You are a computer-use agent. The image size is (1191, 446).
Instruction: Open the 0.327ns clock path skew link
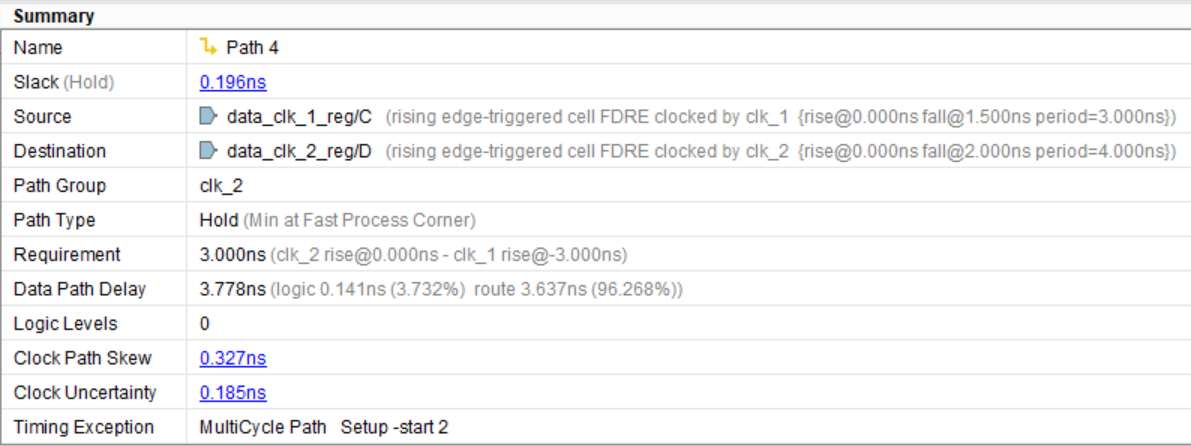233,358
